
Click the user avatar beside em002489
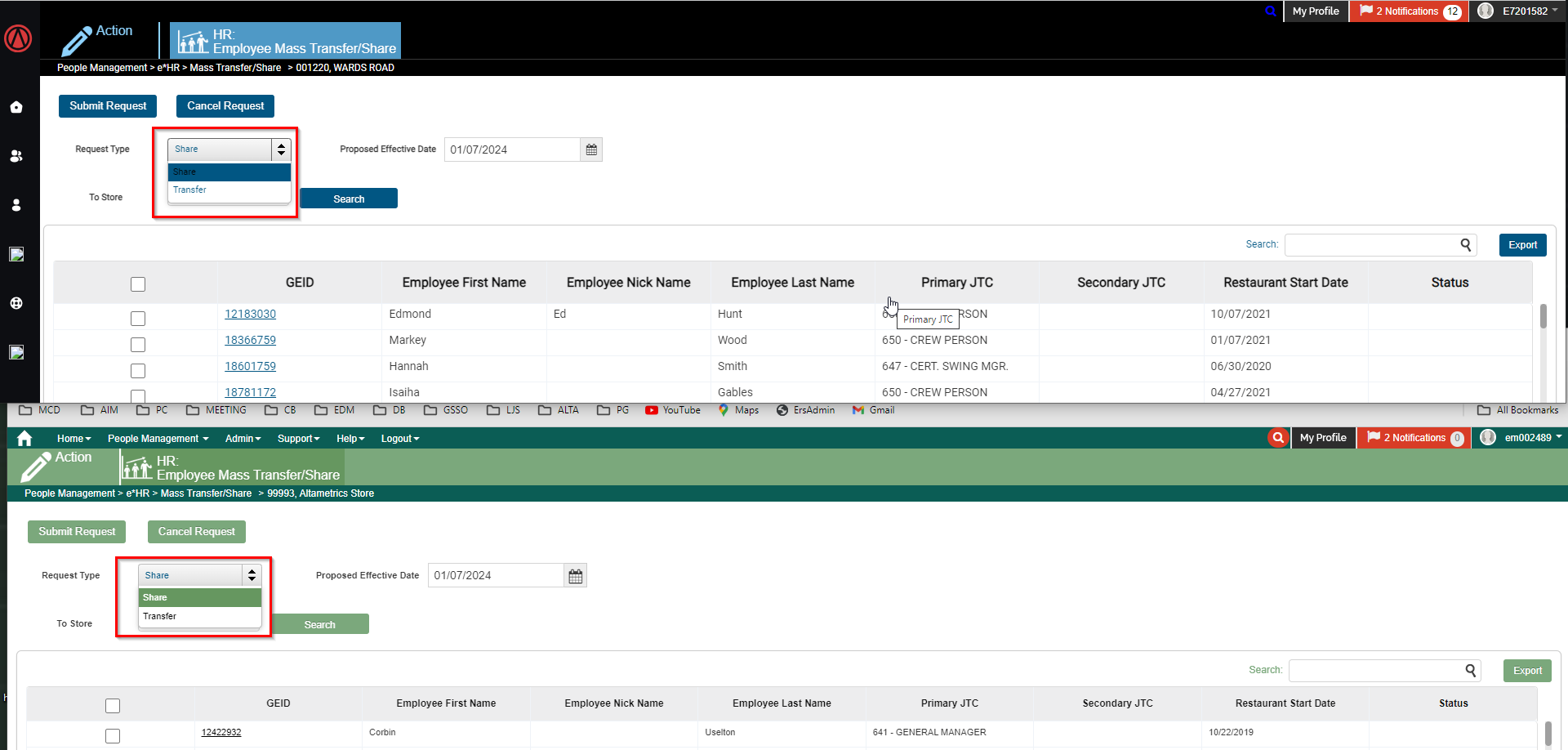pyautogui.click(x=1488, y=437)
